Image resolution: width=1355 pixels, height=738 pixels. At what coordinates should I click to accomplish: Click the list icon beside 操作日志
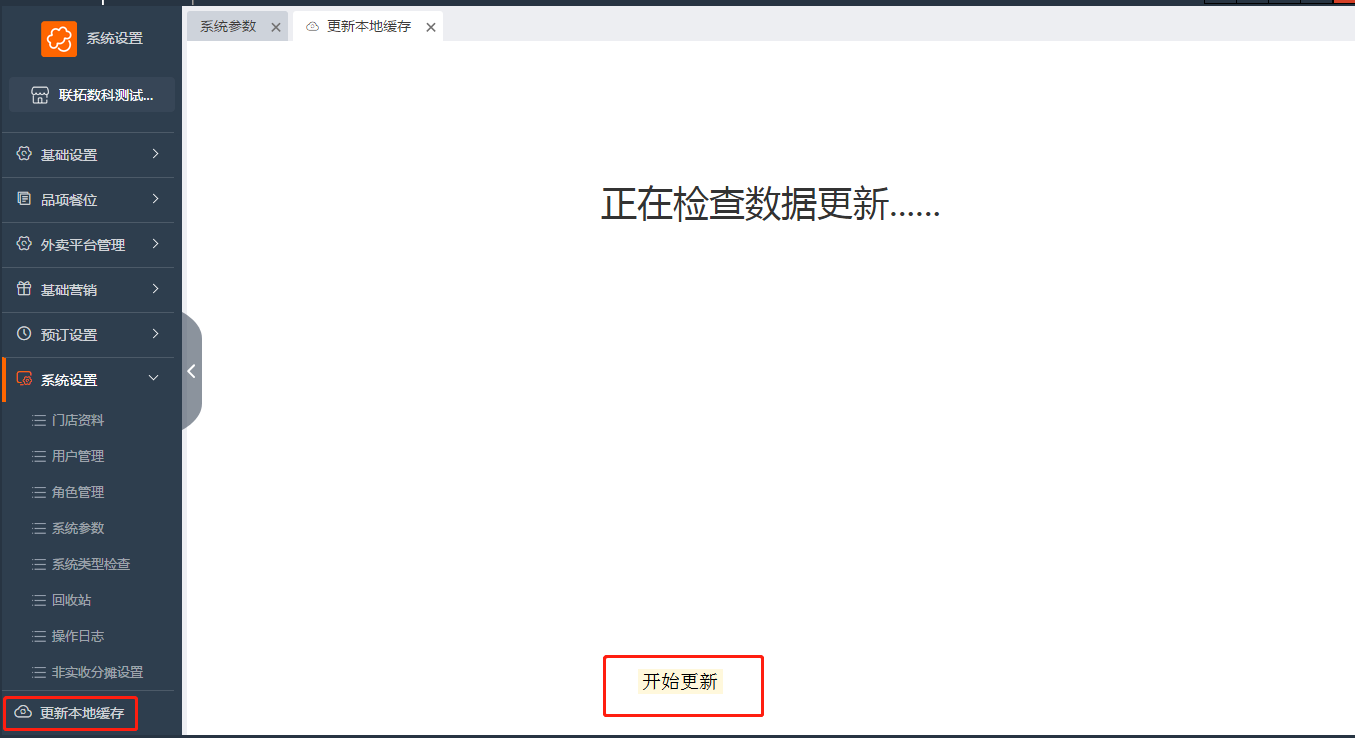pos(39,637)
